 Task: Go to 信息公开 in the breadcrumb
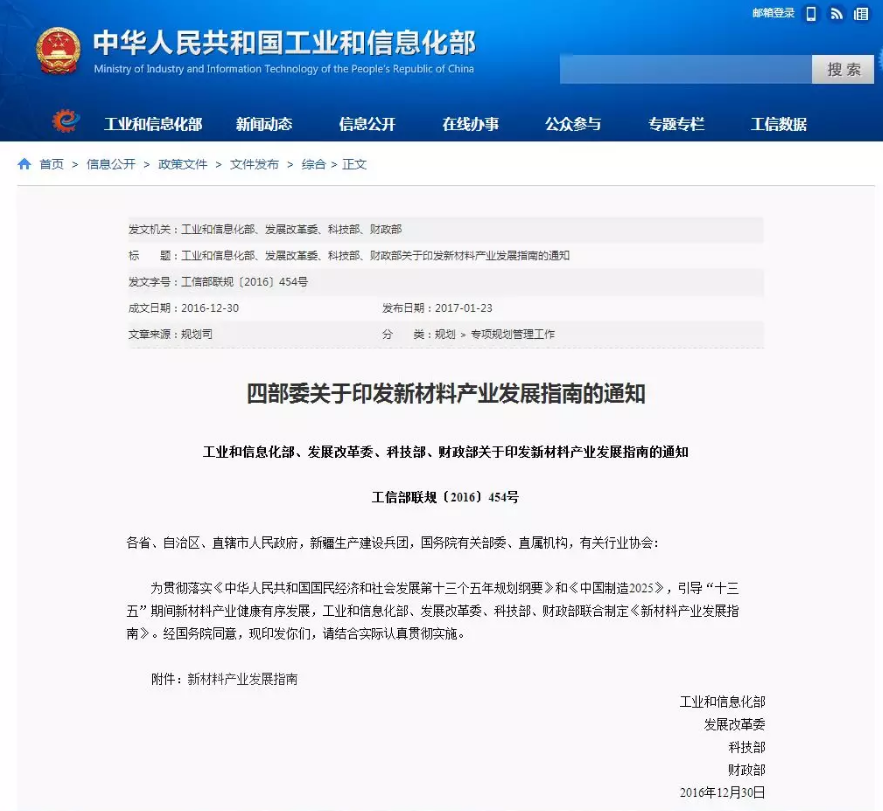pyautogui.click(x=111, y=164)
